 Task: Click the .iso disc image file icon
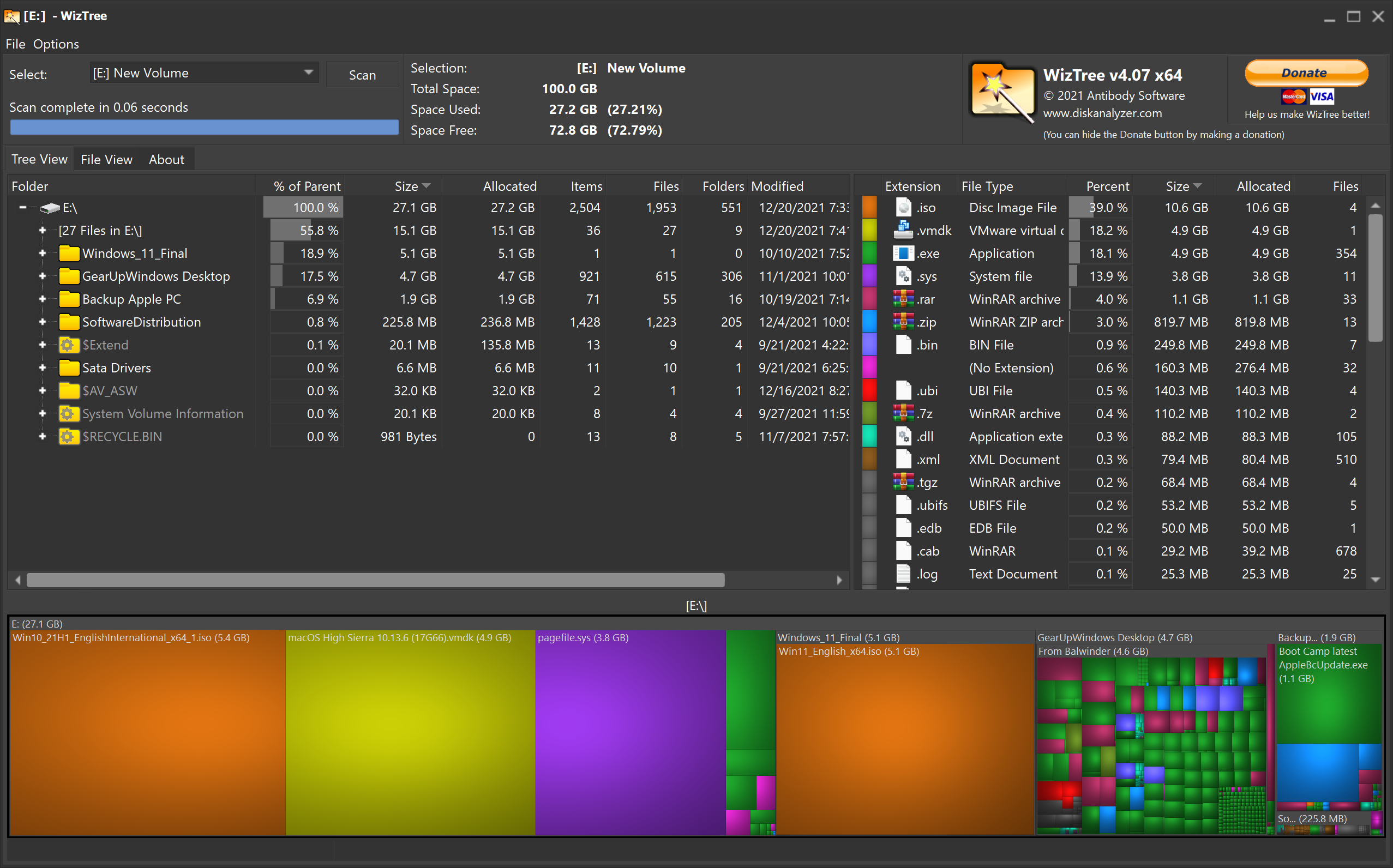tap(904, 207)
